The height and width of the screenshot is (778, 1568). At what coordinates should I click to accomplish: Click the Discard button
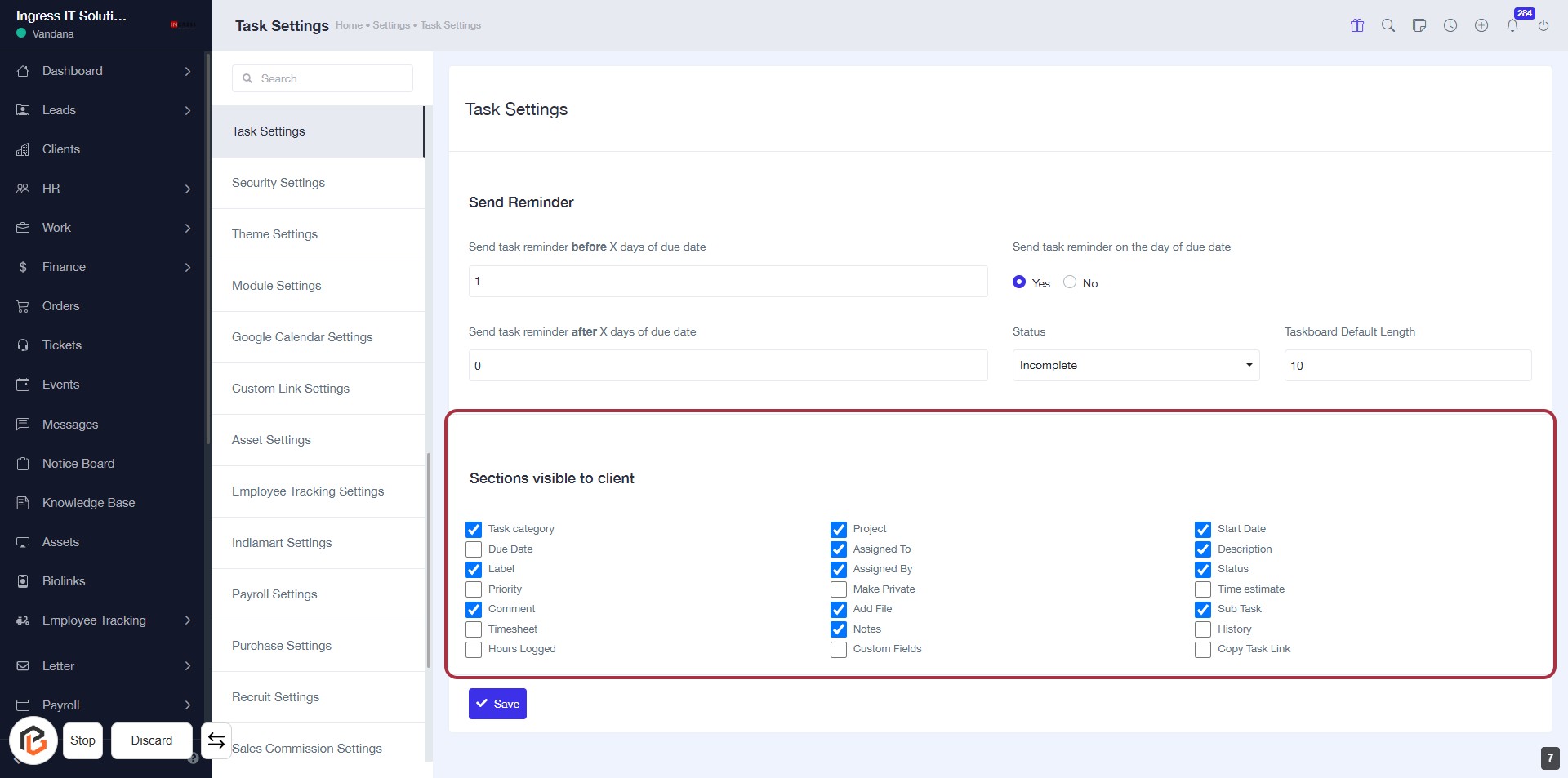[152, 740]
